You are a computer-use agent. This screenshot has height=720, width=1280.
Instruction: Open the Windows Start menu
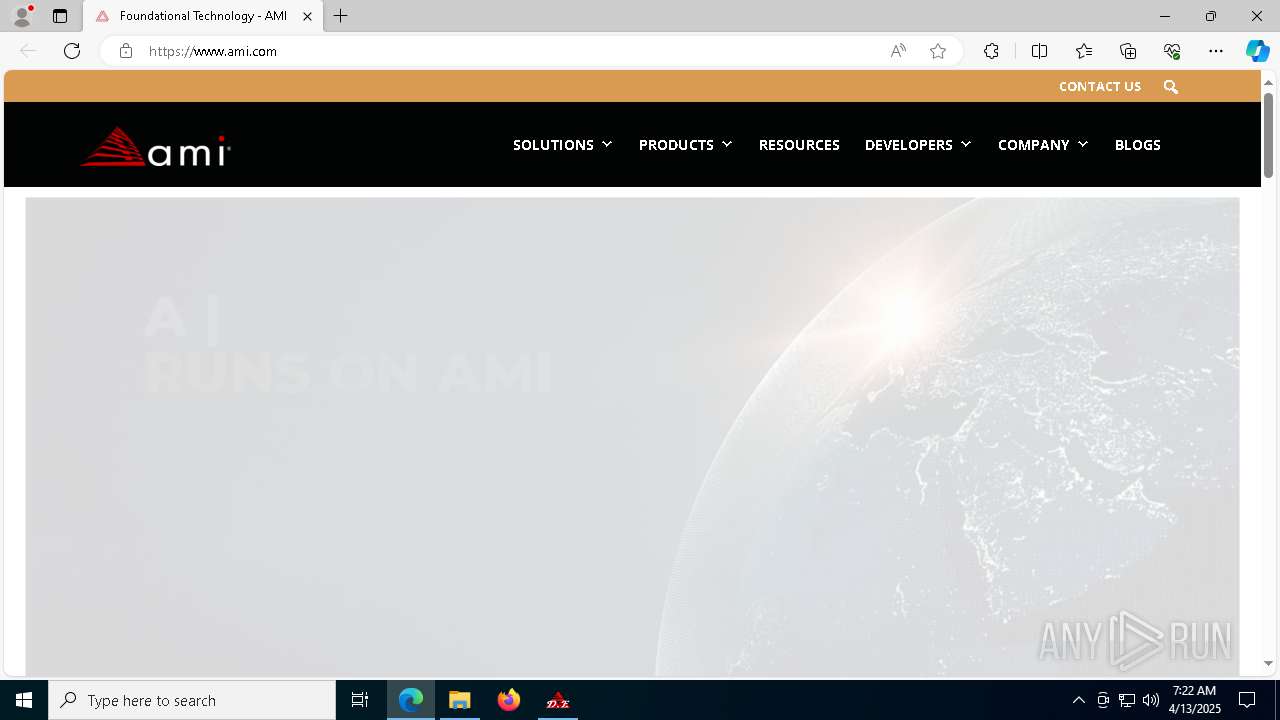pos(24,700)
